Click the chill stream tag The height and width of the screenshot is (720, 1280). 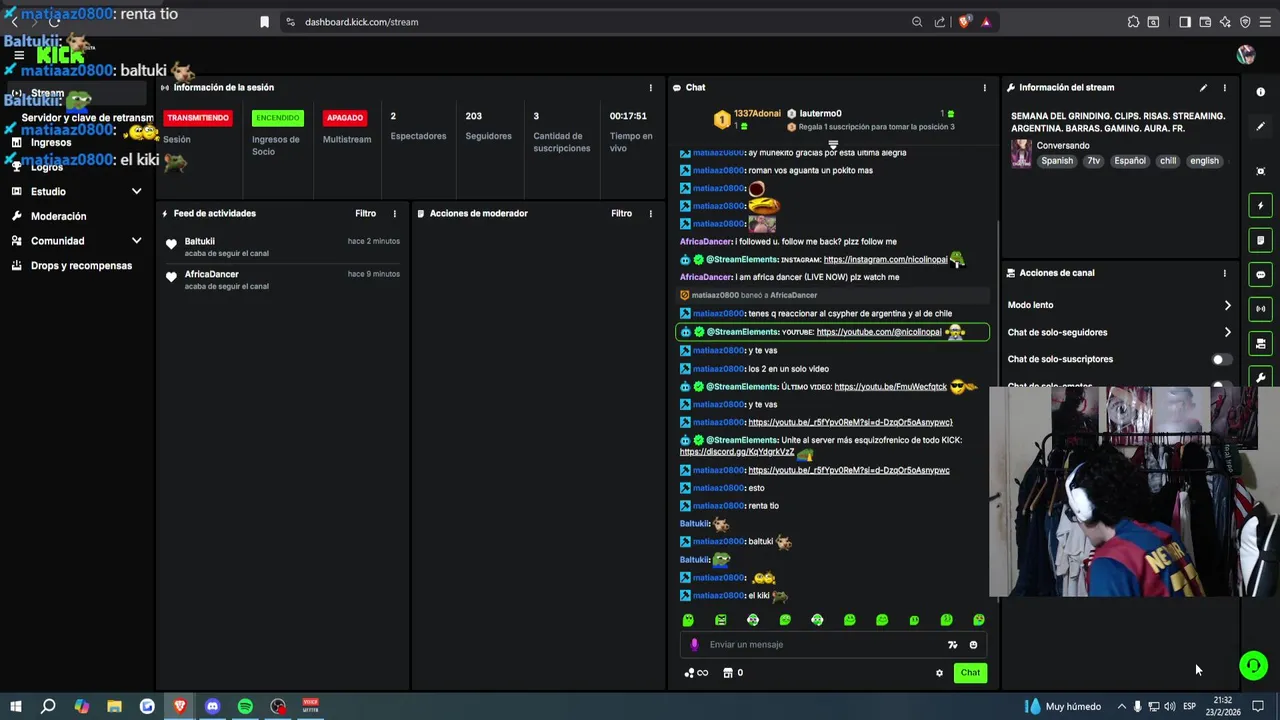coord(1168,161)
